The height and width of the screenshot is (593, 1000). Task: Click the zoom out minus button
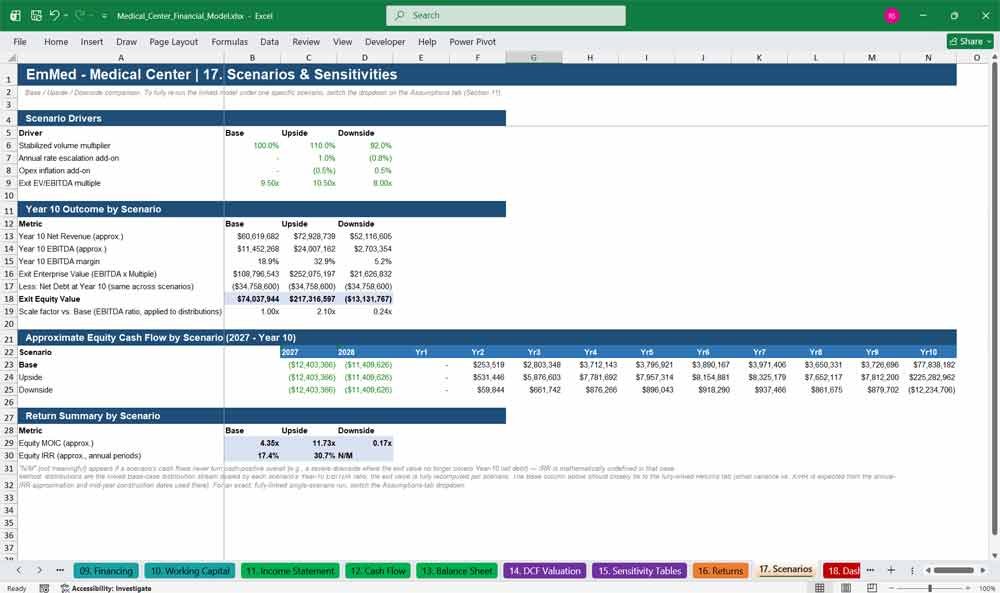[891, 588]
